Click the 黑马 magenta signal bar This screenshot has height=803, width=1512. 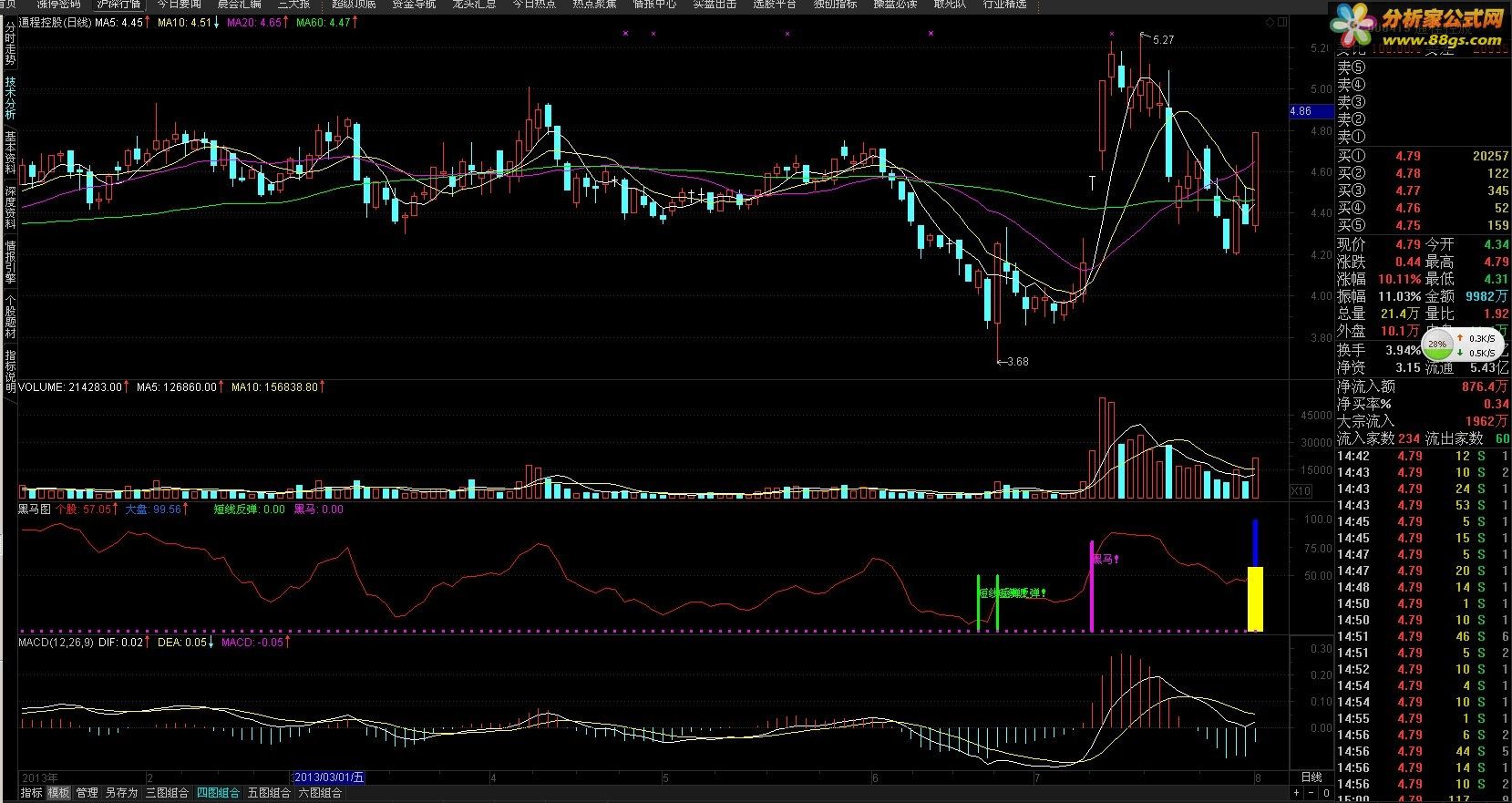[x=1092, y=586]
